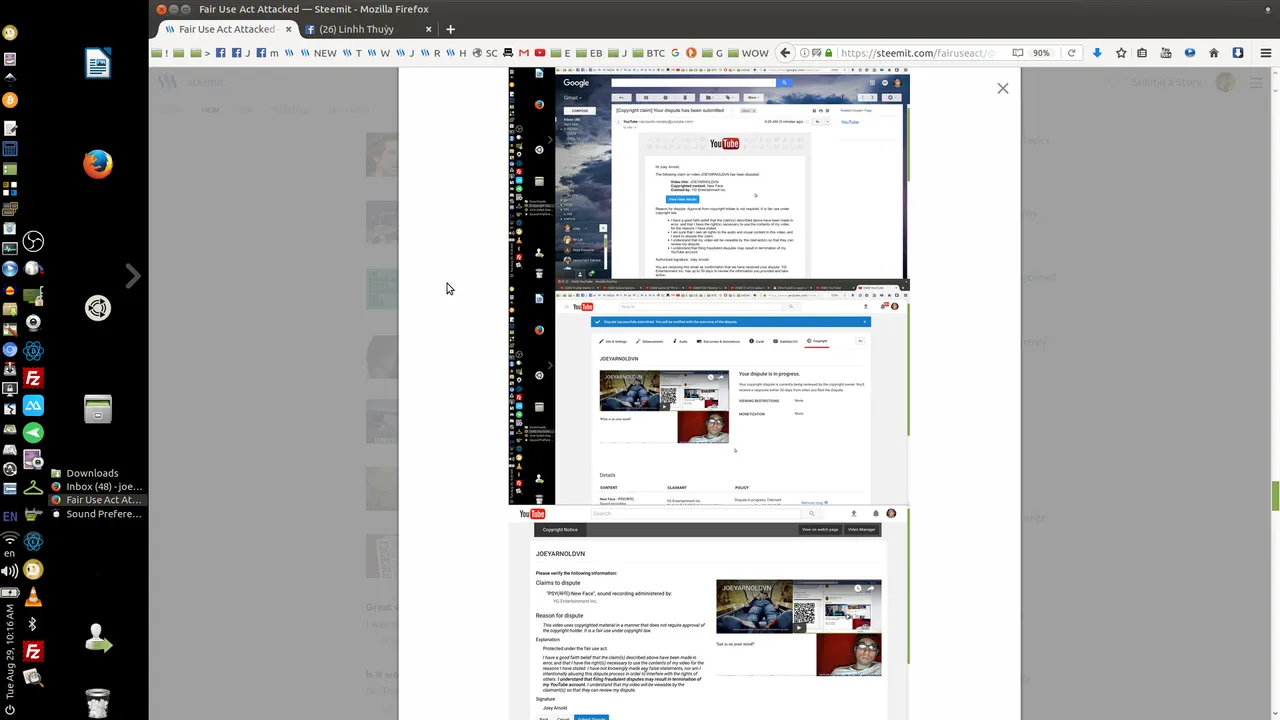Screen dimensions: 1280x720
Task: Open the trash bin
Action: pyautogui.click(x=98, y=703)
